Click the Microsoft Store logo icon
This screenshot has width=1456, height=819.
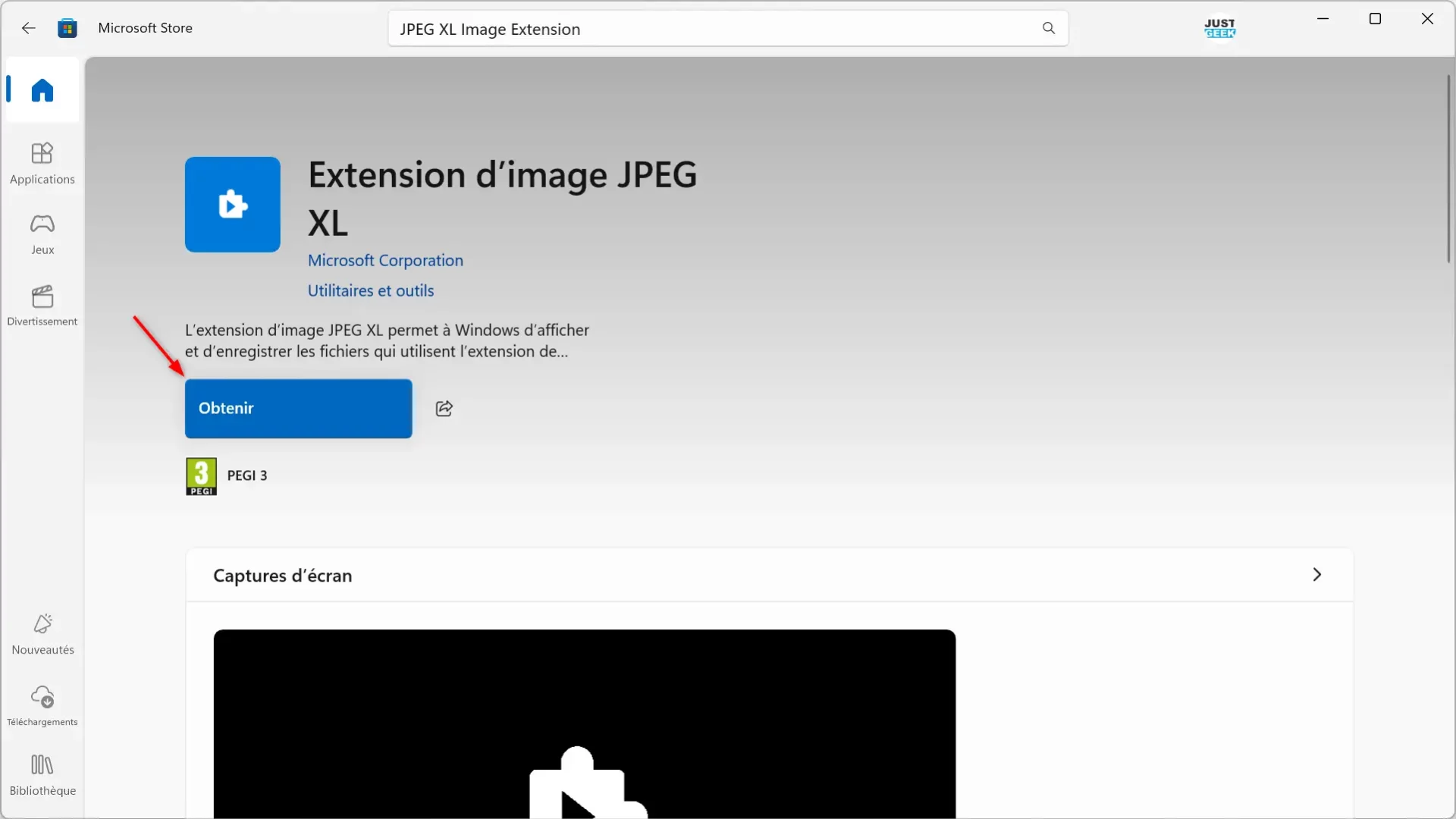67,28
